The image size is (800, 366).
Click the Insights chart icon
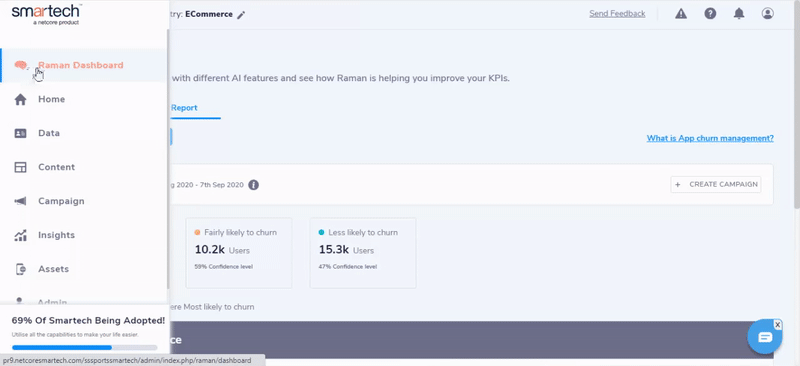tap(20, 235)
